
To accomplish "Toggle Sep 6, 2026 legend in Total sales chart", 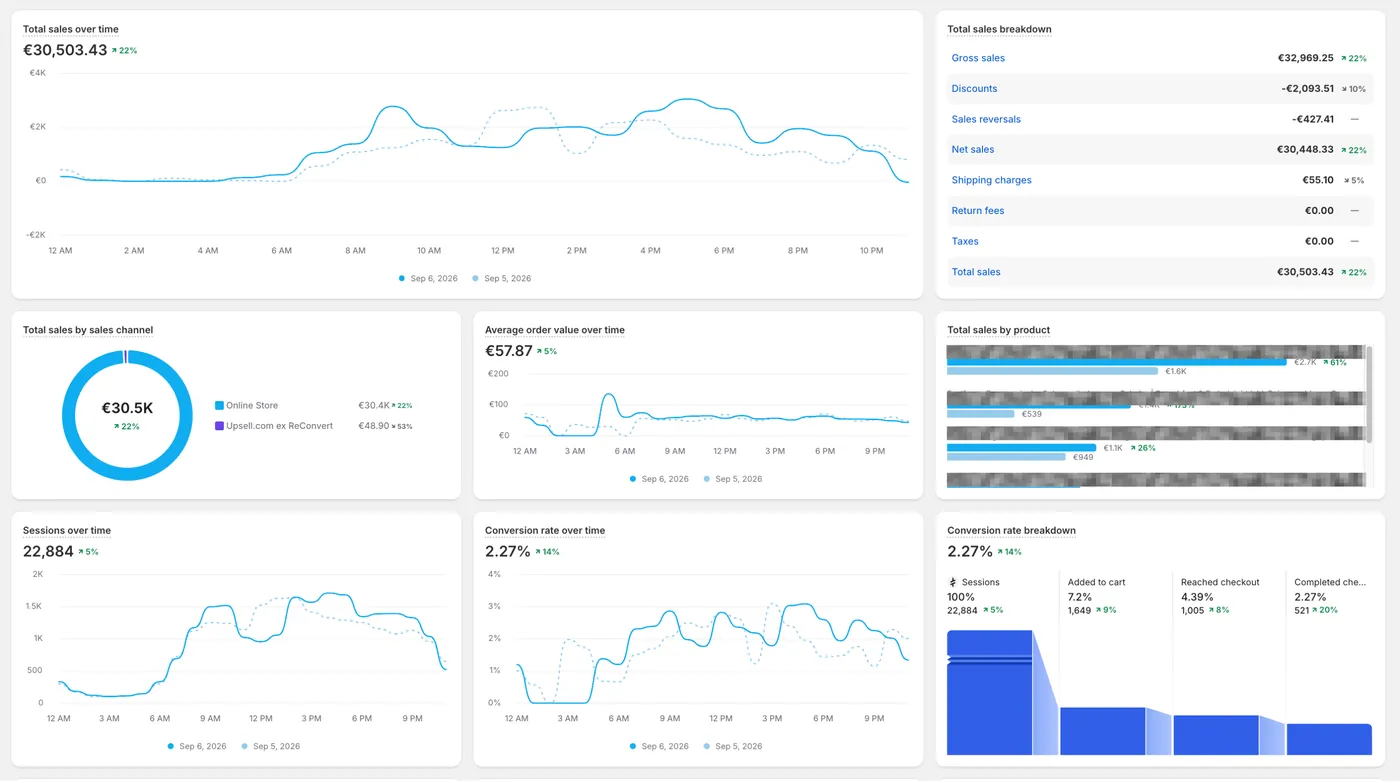I will 428,278.
